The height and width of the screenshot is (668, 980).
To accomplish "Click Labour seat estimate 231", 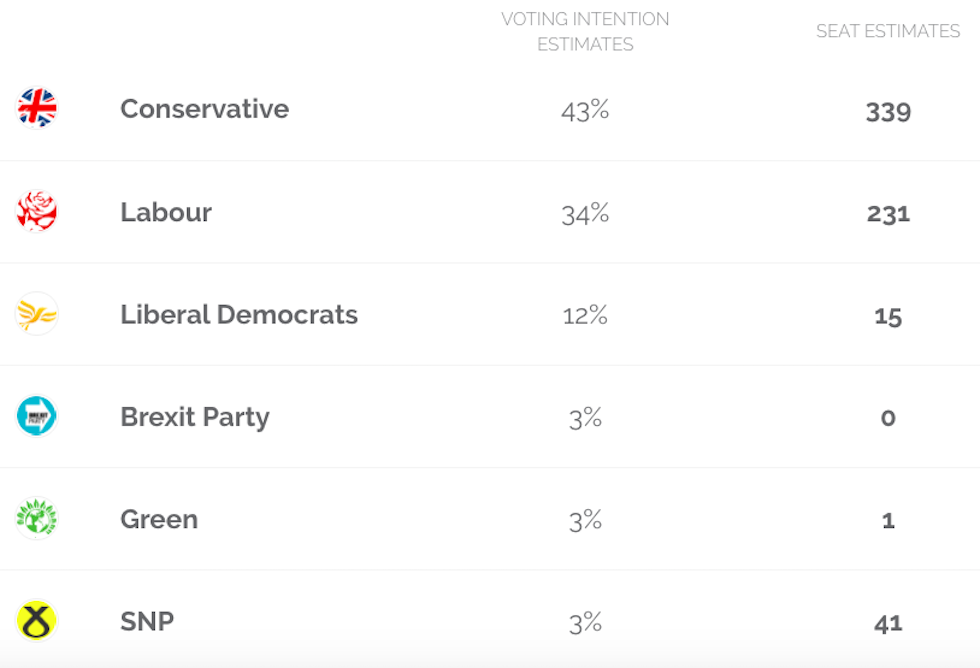I will (888, 213).
